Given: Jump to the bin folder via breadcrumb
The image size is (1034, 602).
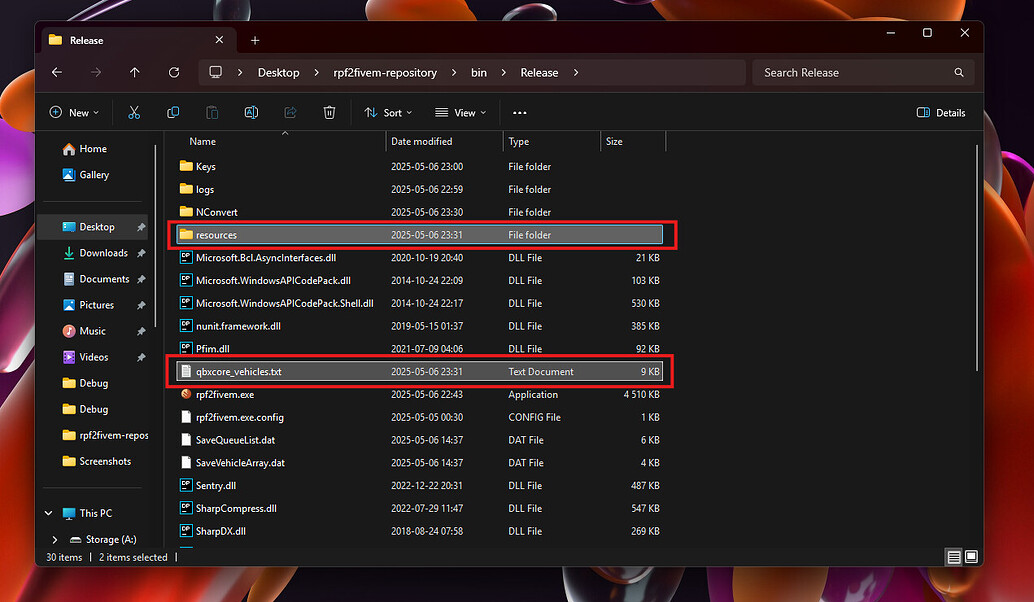Looking at the screenshot, I should (x=478, y=72).
